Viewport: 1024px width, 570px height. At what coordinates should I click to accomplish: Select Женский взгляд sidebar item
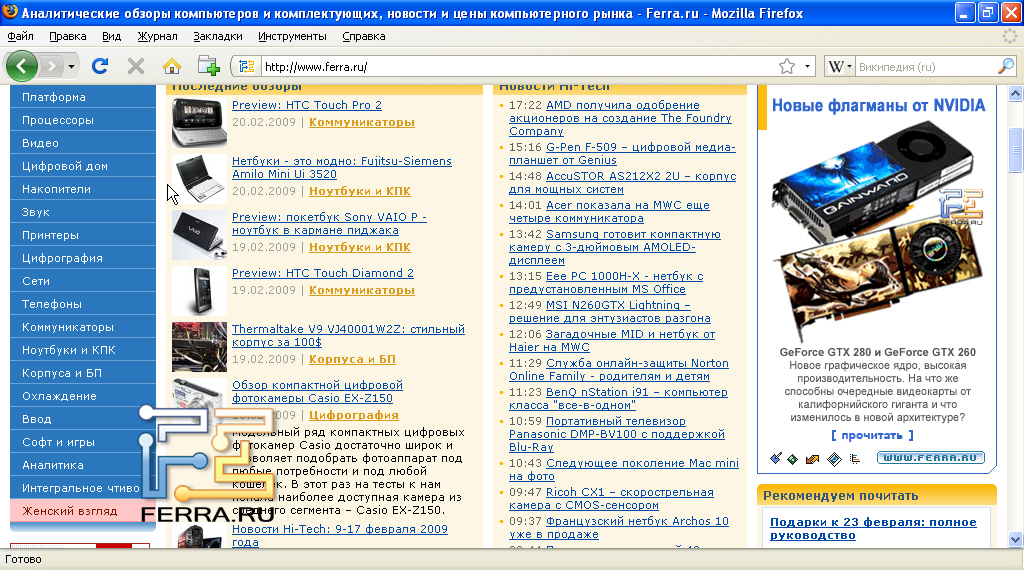(83, 511)
